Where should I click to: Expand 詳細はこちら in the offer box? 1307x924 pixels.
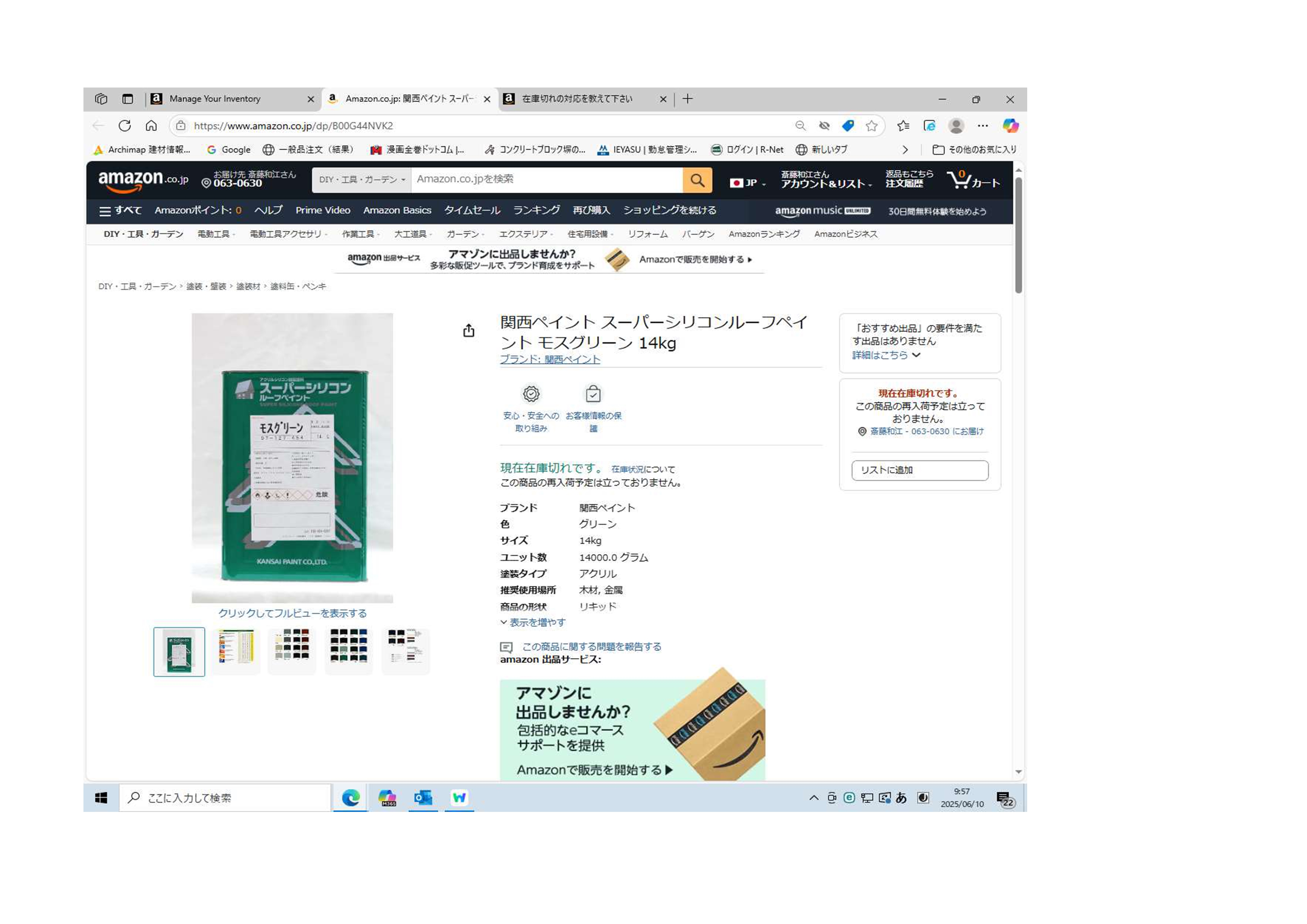(x=886, y=355)
